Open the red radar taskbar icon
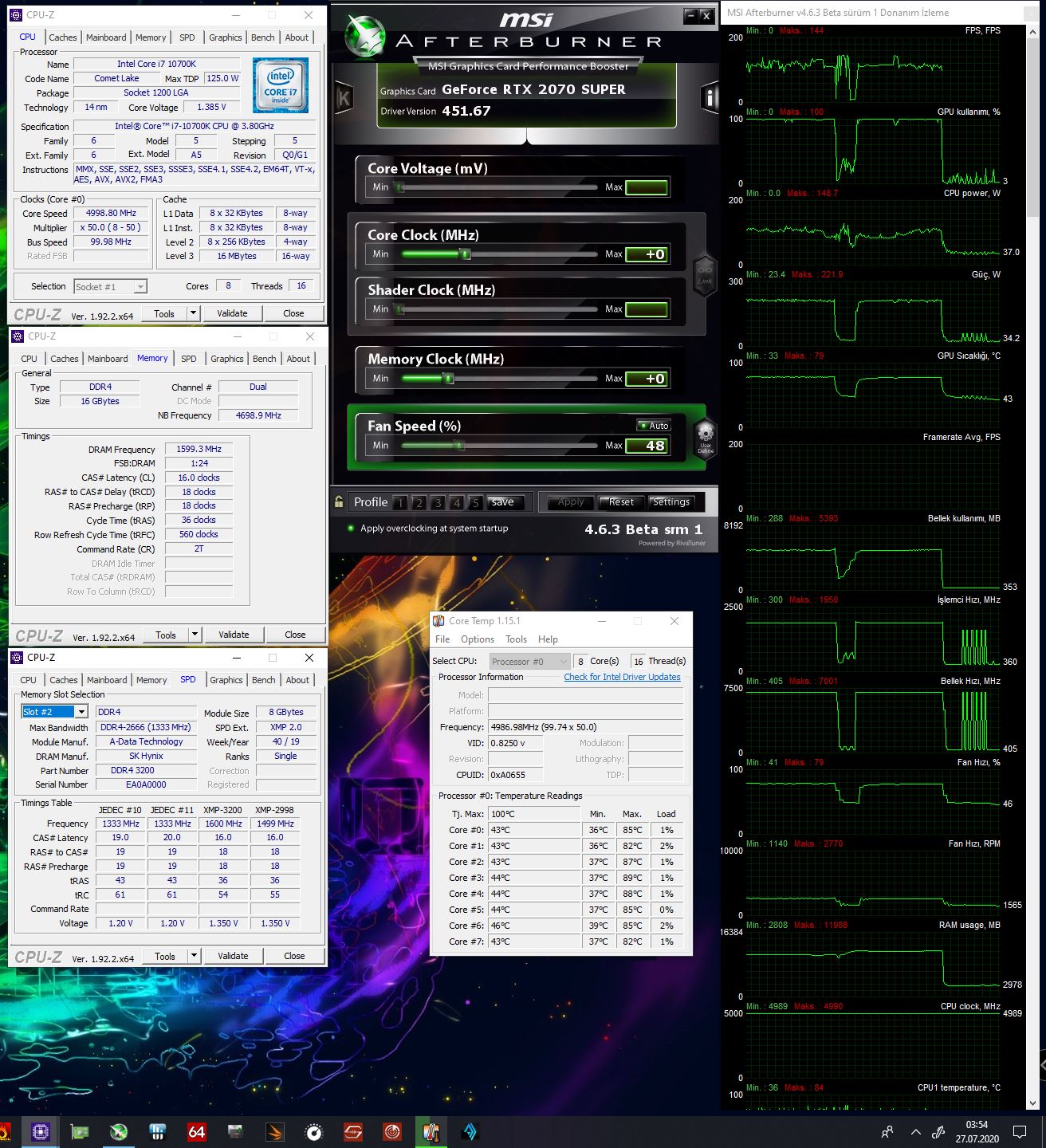The width and height of the screenshot is (1046, 1148). (x=392, y=1131)
